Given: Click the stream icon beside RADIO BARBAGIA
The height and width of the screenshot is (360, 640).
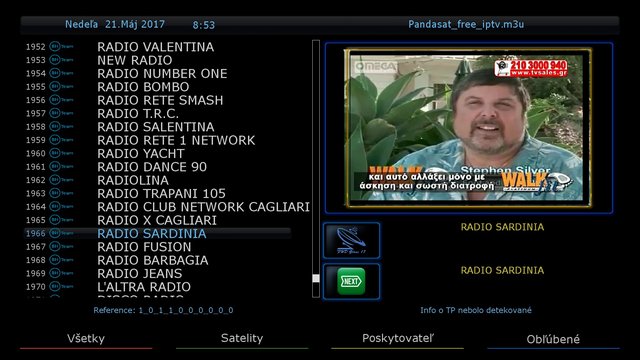Looking at the screenshot, I should point(61,260).
